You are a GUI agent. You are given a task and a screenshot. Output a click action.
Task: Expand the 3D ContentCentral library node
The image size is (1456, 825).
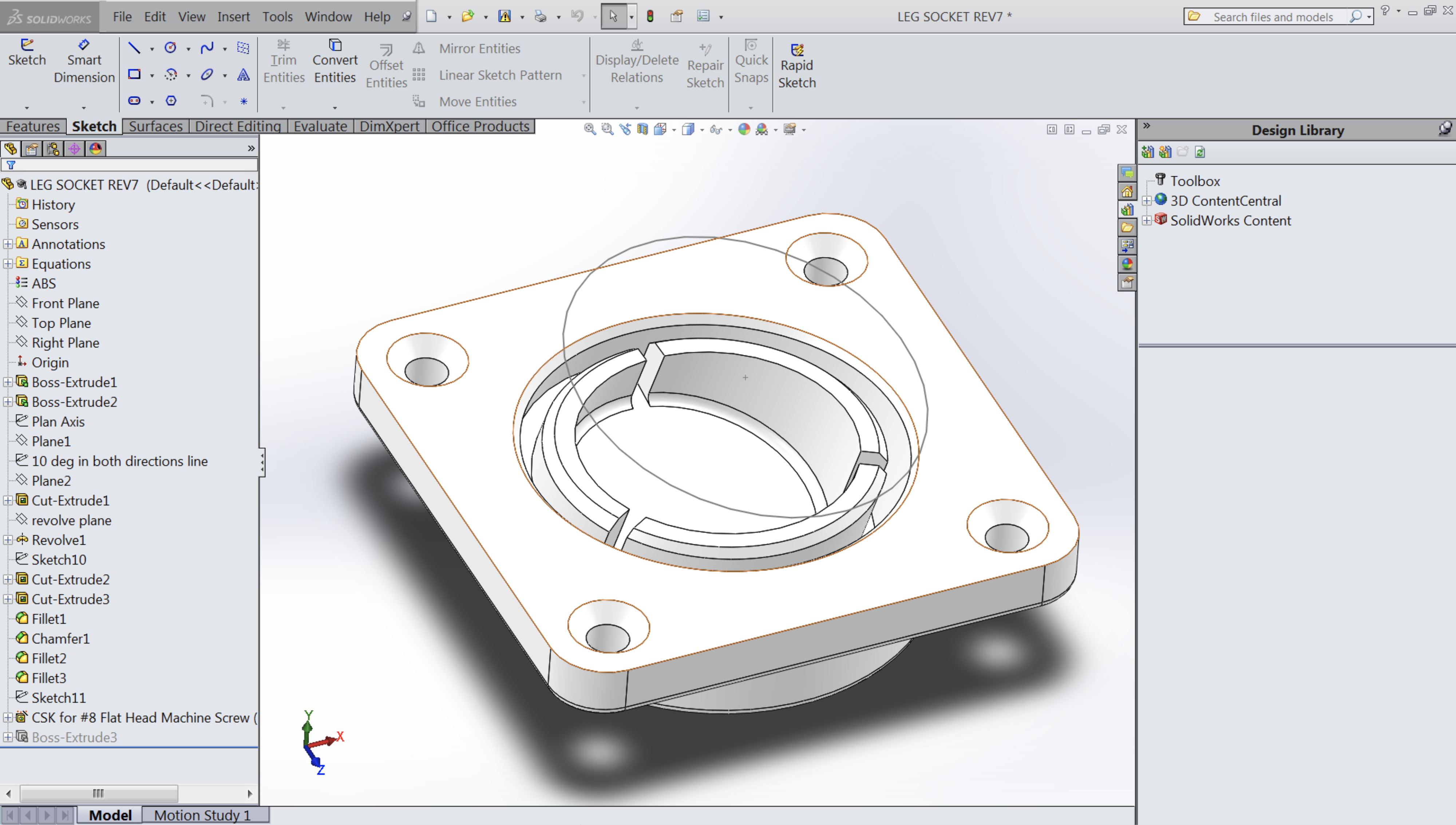pyautogui.click(x=1147, y=201)
